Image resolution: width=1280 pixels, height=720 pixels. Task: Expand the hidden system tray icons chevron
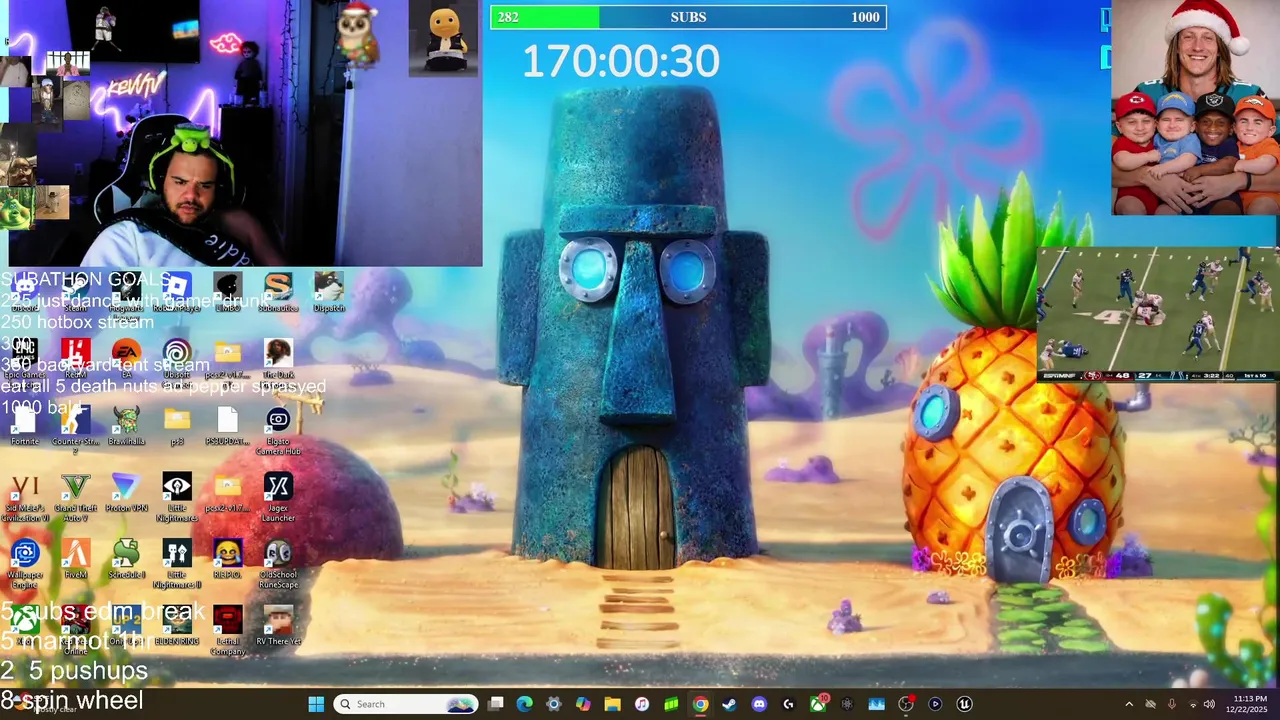(x=1129, y=704)
